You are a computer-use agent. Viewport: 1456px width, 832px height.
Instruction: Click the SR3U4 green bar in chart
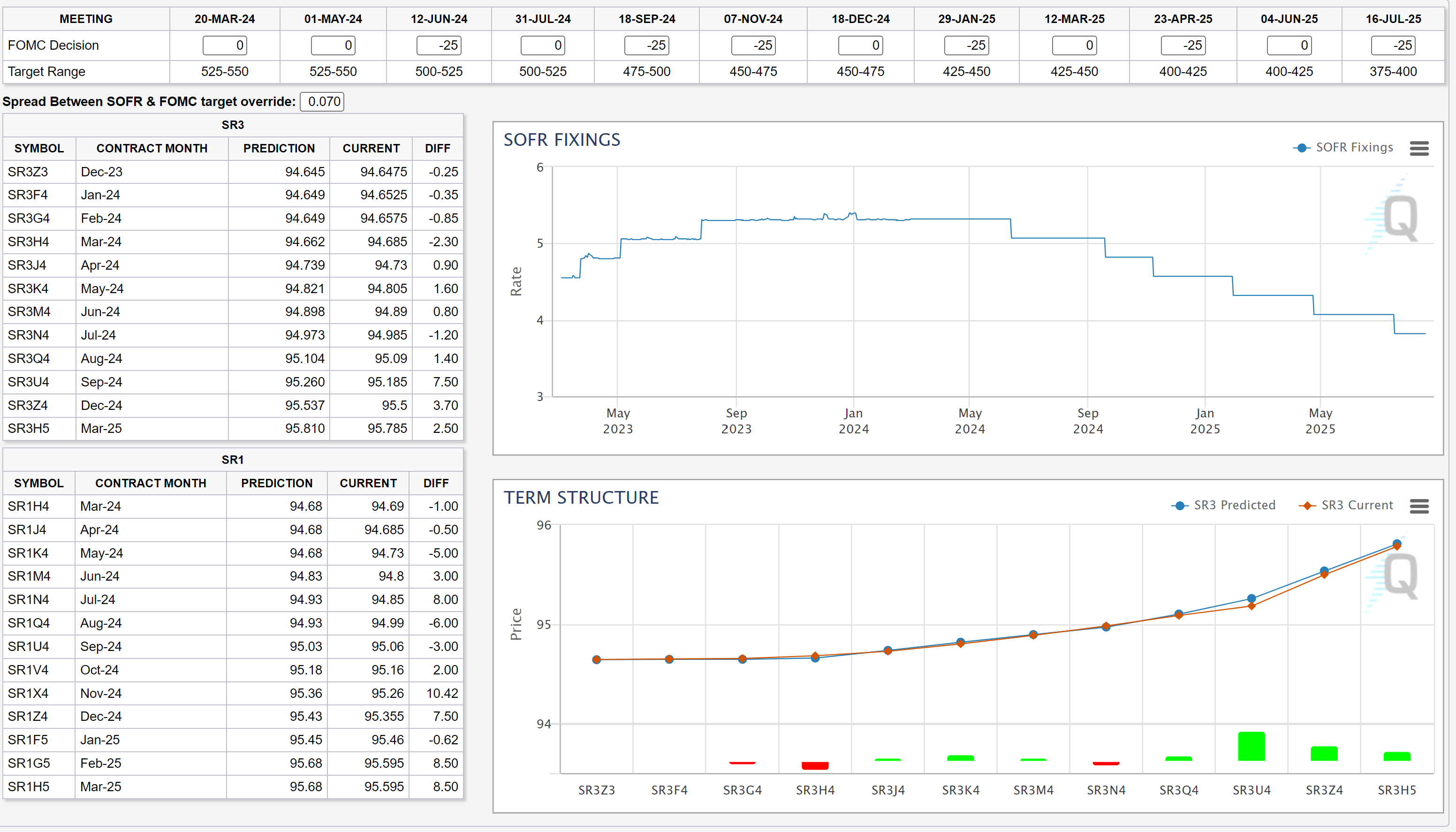pyautogui.click(x=1251, y=746)
